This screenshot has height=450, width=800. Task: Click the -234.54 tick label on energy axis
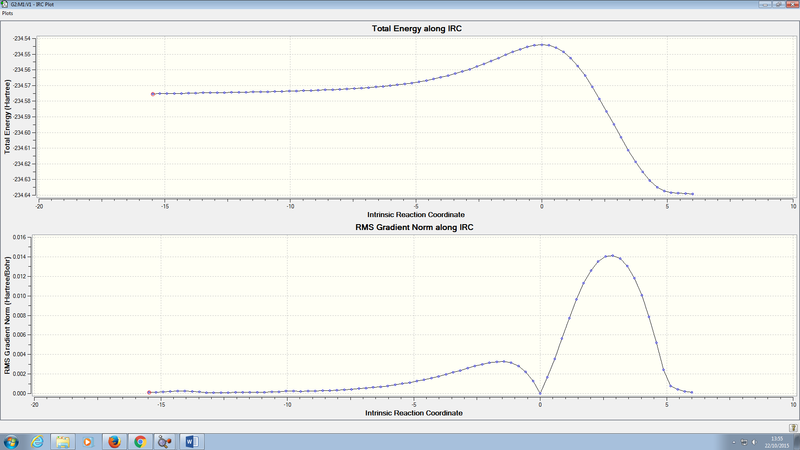(22, 38)
